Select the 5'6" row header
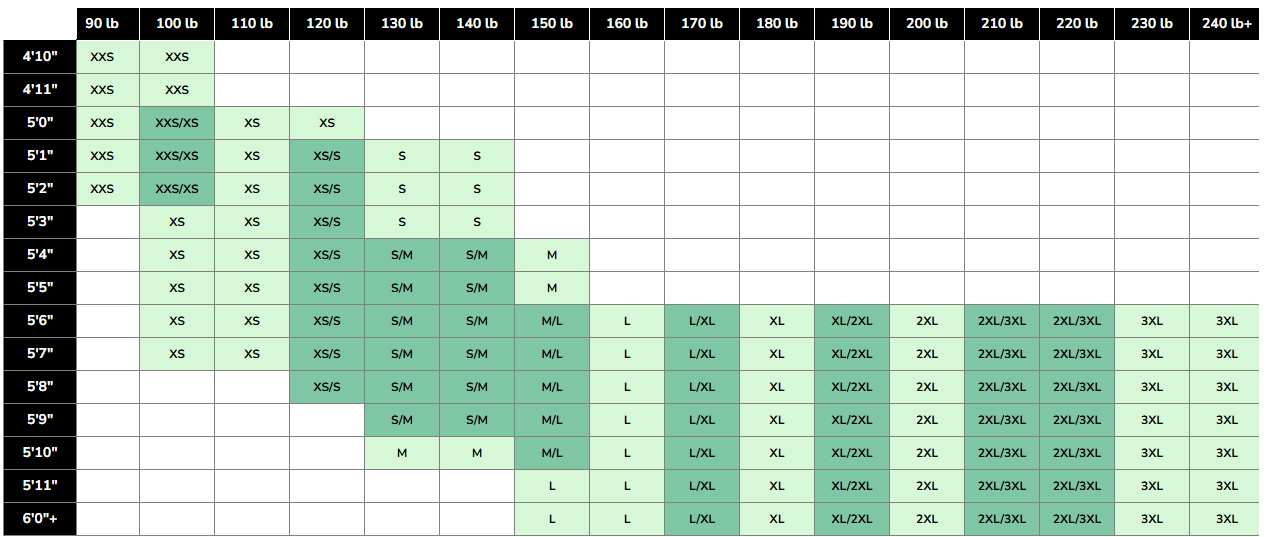Image resolution: width=1269 pixels, height=537 pixels. [x=41, y=321]
